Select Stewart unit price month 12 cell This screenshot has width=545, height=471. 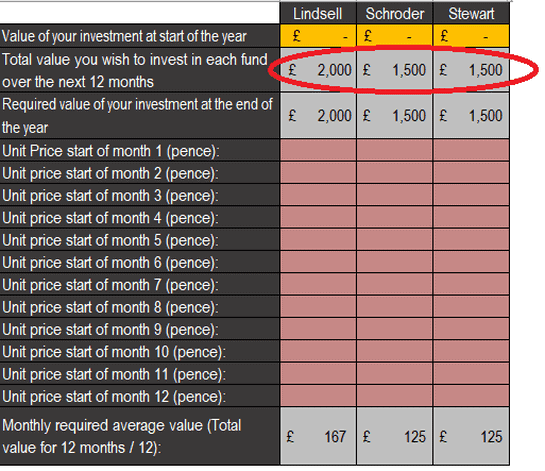tap(471, 396)
